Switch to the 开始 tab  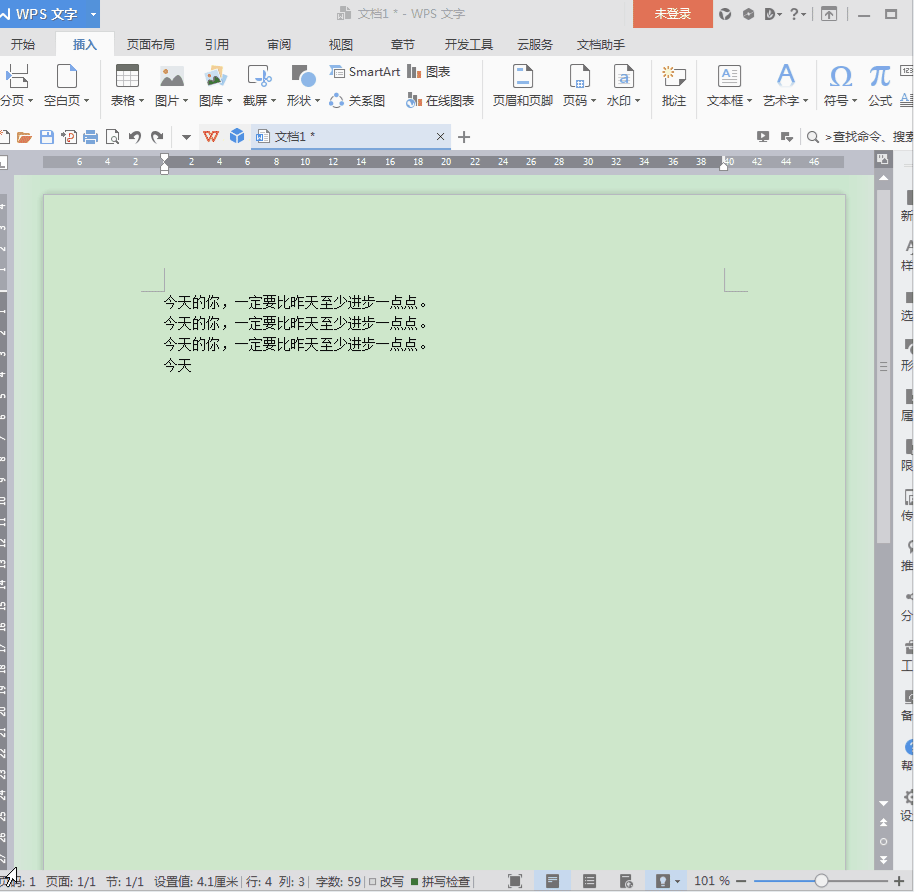click(23, 45)
